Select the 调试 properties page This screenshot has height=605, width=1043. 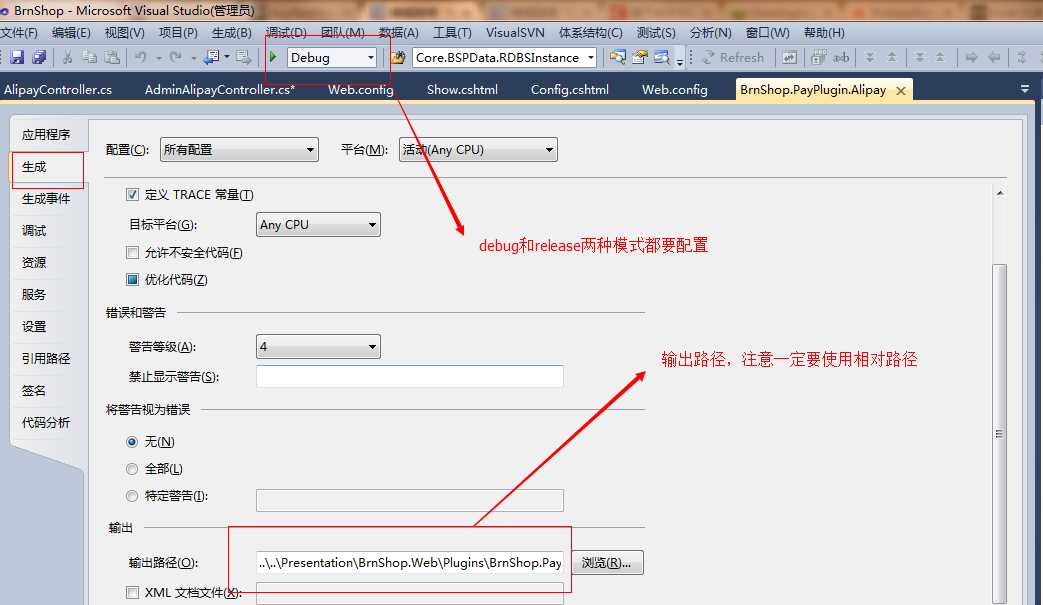tap(34, 230)
